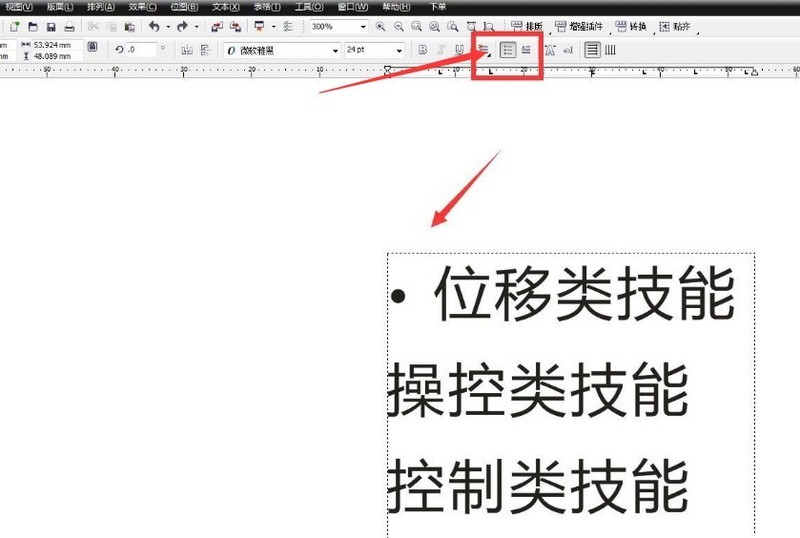800x538 pixels.
Task: Open the character formatting icon
Action: tap(550, 50)
